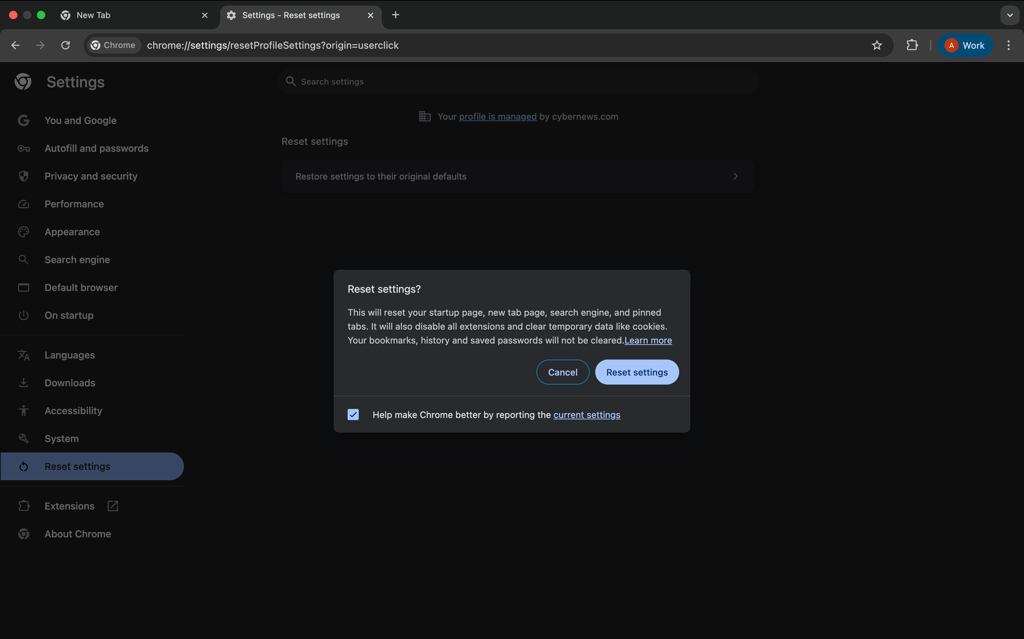Open the Learn more link
The width and height of the screenshot is (1024, 639).
[648, 340]
